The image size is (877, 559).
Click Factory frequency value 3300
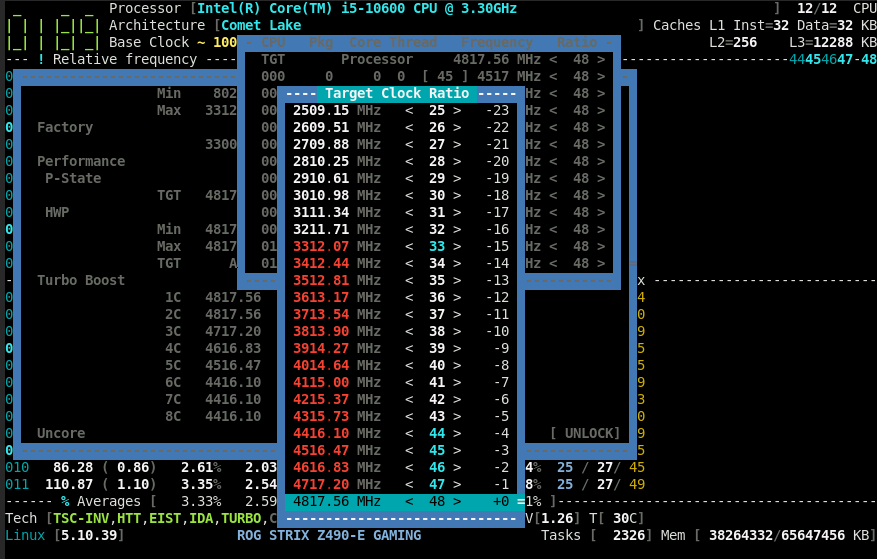pyautogui.click(x=221, y=144)
